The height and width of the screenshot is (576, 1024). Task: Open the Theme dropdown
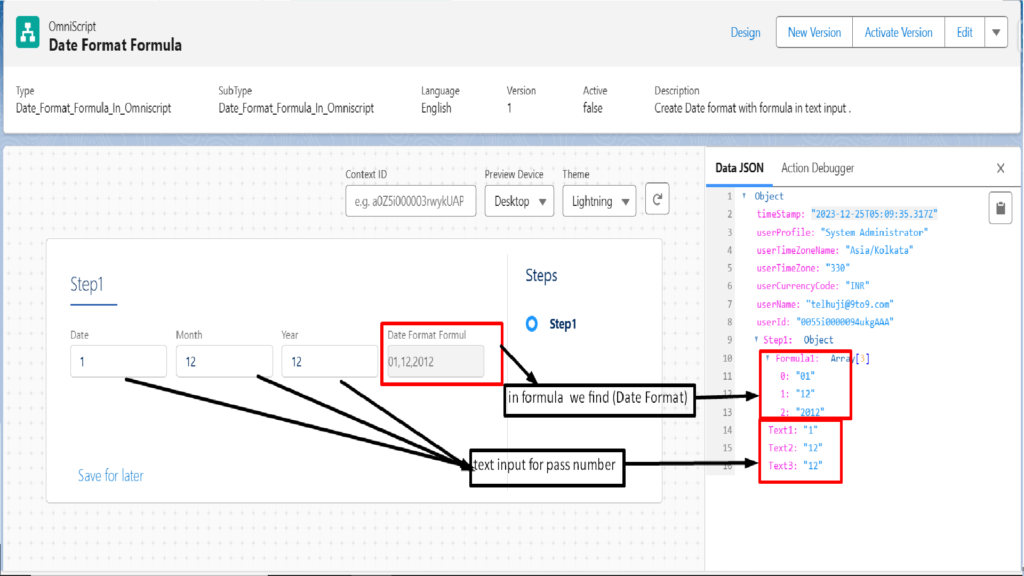coord(600,201)
